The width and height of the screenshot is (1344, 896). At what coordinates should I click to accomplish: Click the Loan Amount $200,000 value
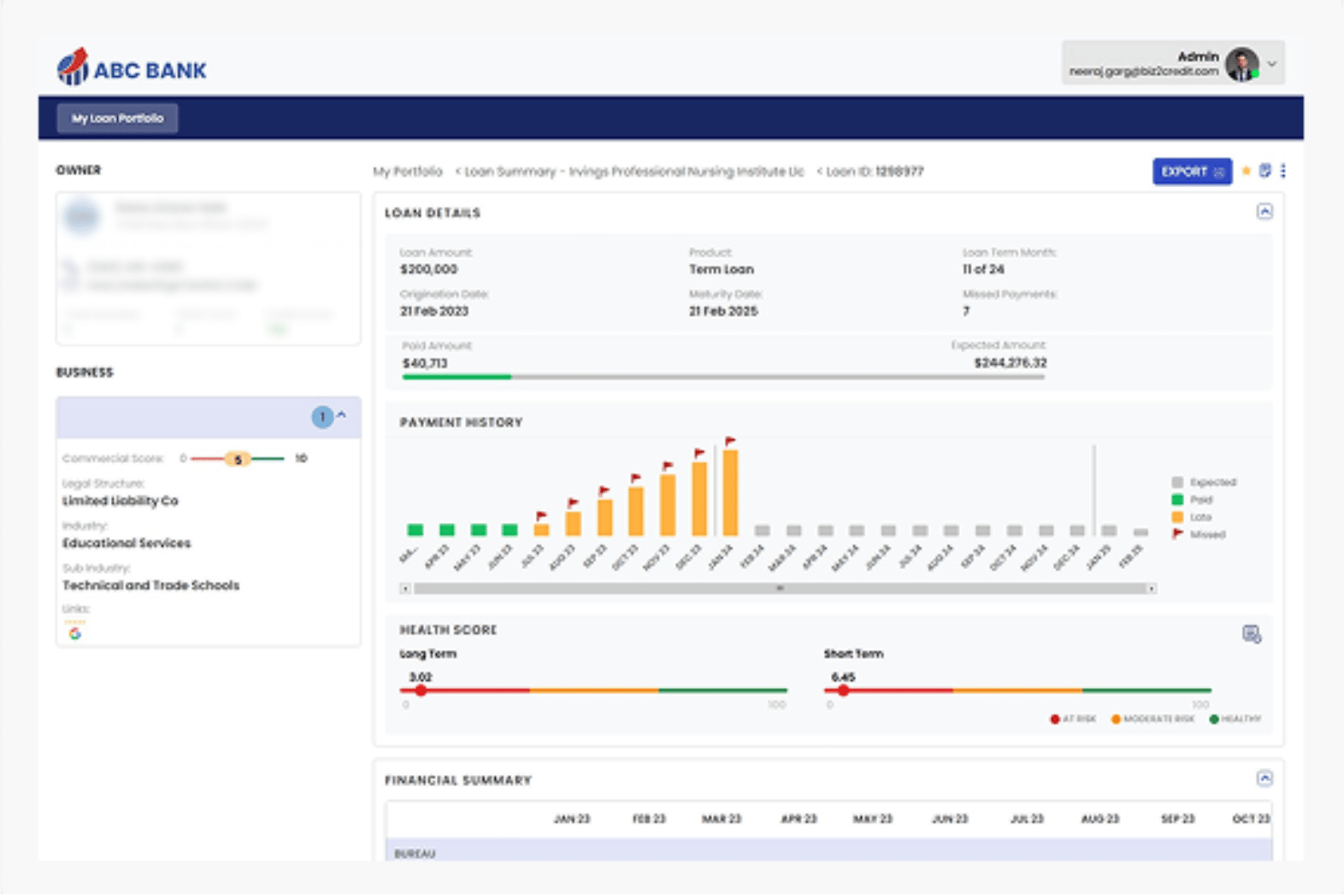coord(429,270)
